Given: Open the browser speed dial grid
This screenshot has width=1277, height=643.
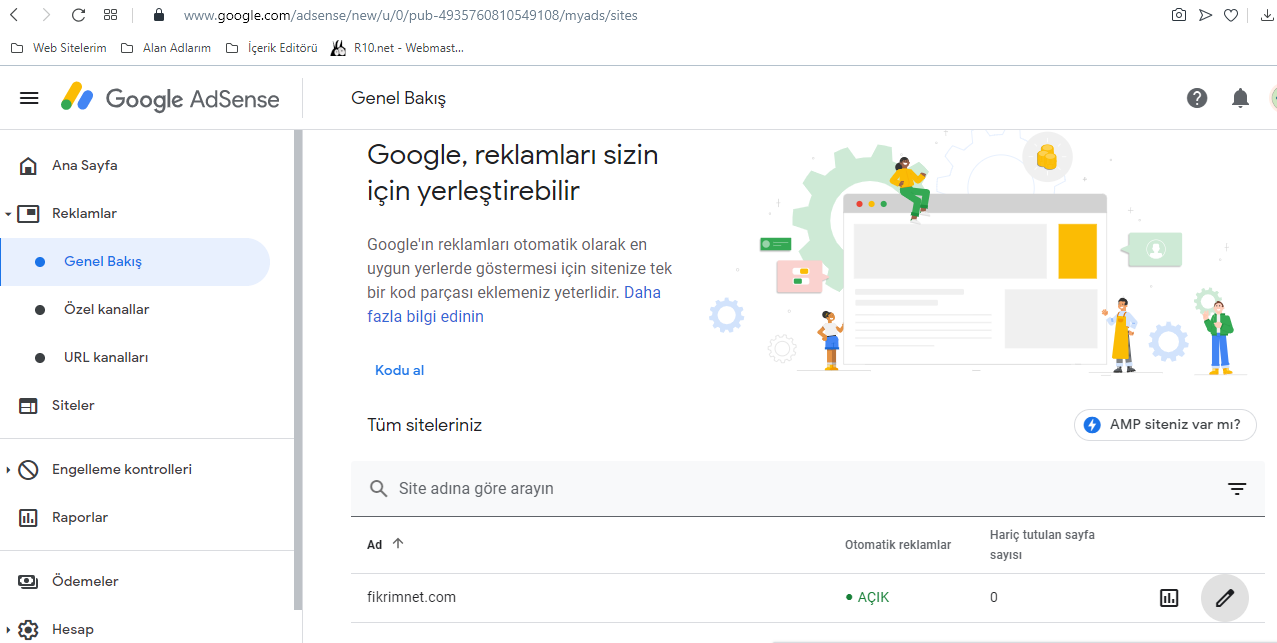Looking at the screenshot, I should coord(111,15).
